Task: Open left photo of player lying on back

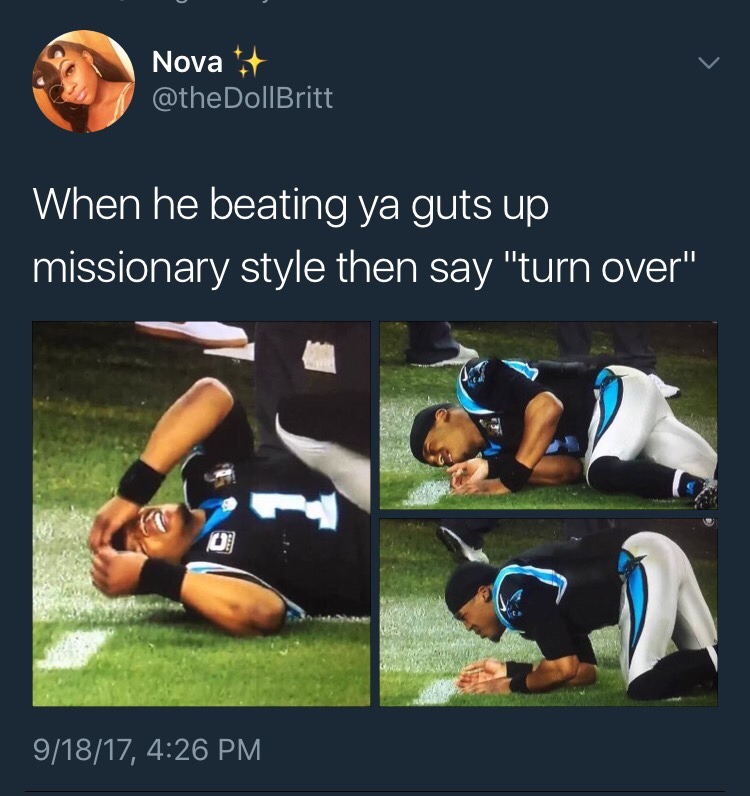Action: tap(201, 513)
